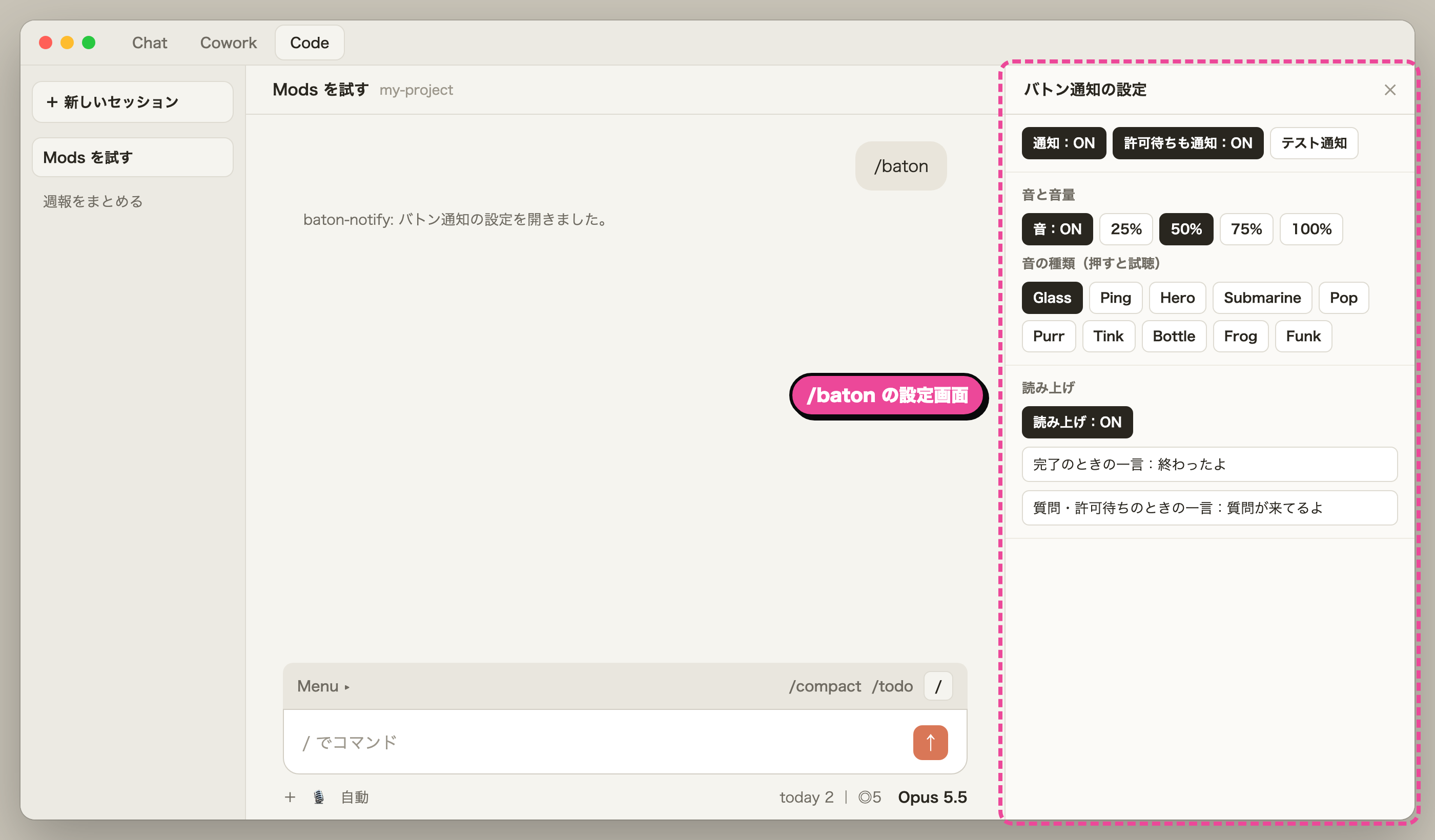Viewport: 1435px width, 840px height.
Task: Select Purr sound type
Action: (1049, 336)
